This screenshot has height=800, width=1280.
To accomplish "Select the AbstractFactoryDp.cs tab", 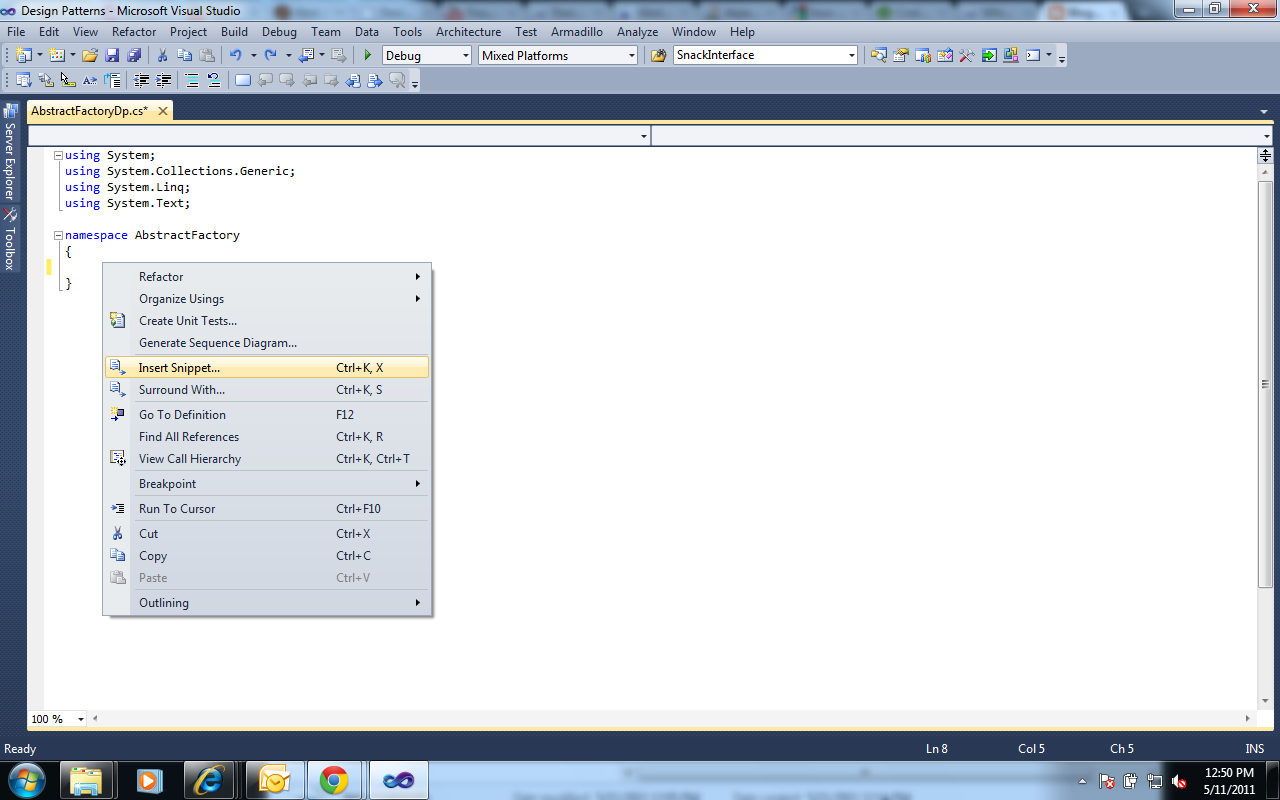I will pyautogui.click(x=89, y=111).
